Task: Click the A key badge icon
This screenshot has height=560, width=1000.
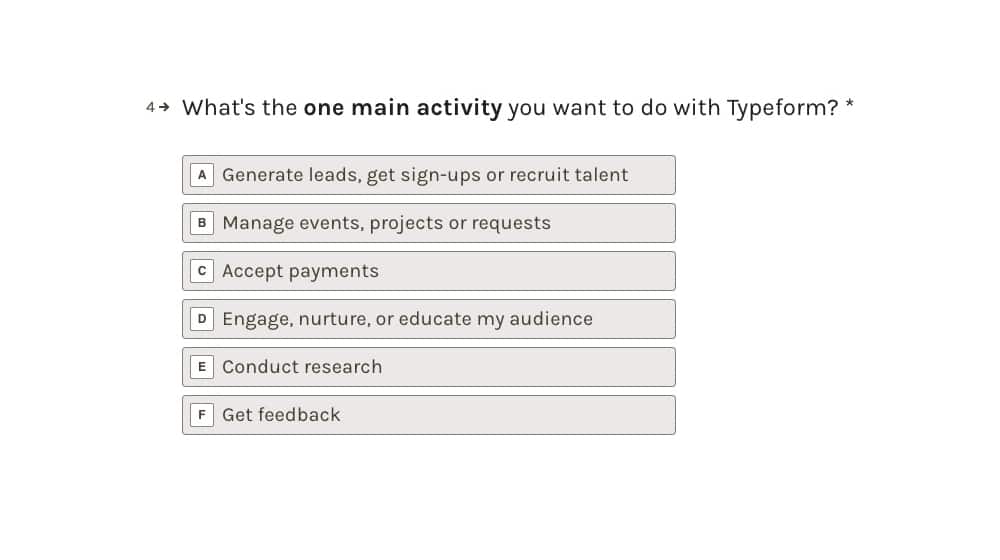Action: click(202, 175)
